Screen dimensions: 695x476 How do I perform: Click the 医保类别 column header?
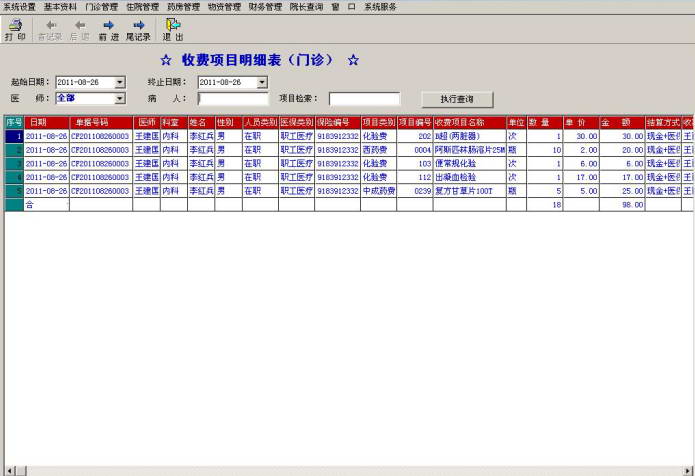[297, 122]
